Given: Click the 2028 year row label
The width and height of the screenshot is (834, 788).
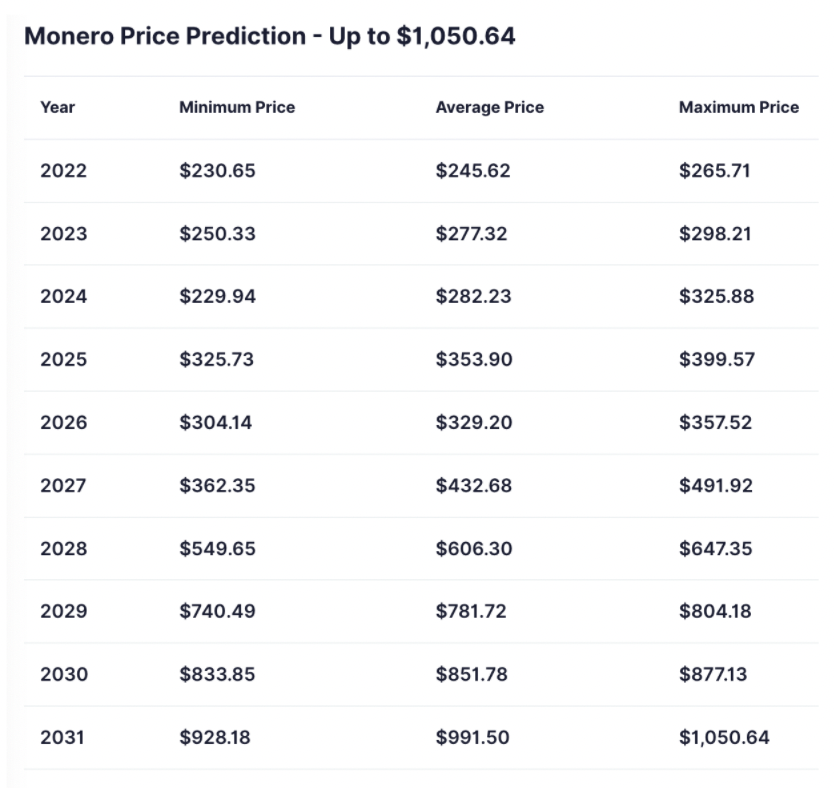Looking at the screenshot, I should pos(64,549).
